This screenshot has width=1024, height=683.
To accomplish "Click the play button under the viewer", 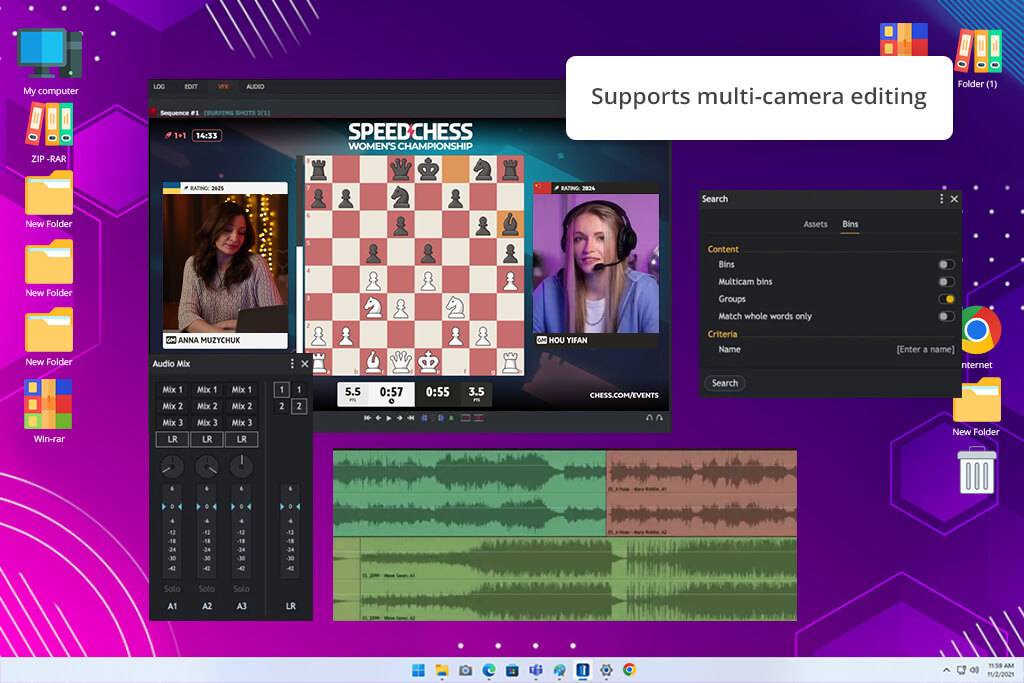I will click(389, 418).
